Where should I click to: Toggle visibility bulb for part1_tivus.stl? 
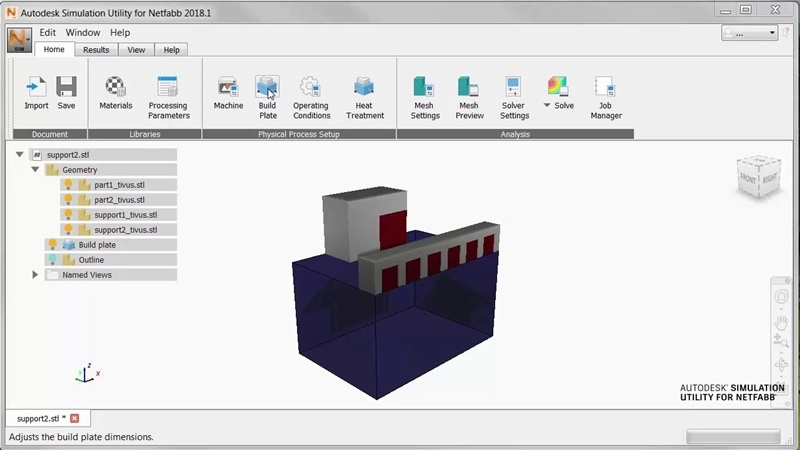pyautogui.click(x=68, y=185)
